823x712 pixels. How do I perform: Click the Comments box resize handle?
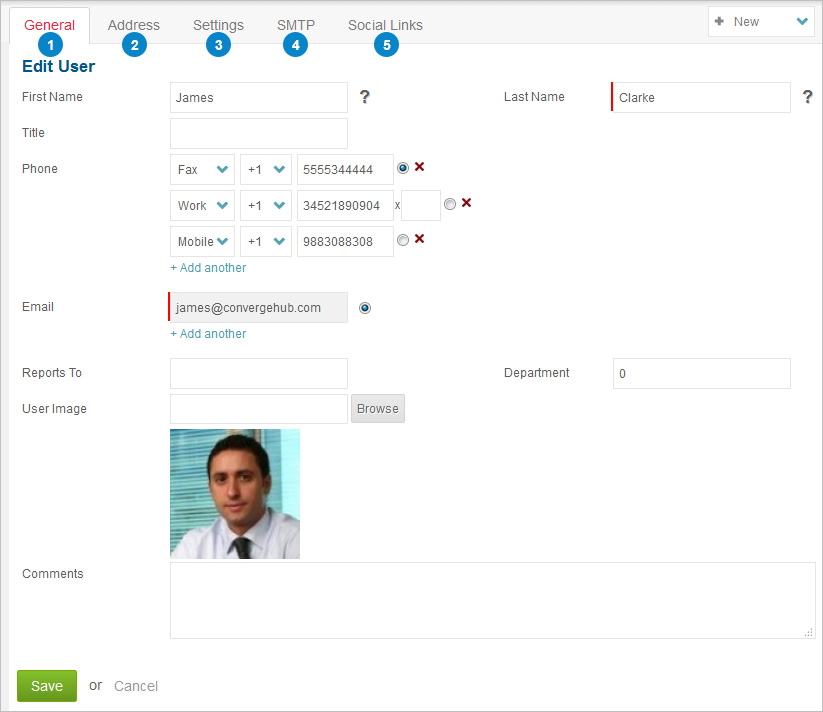809,632
